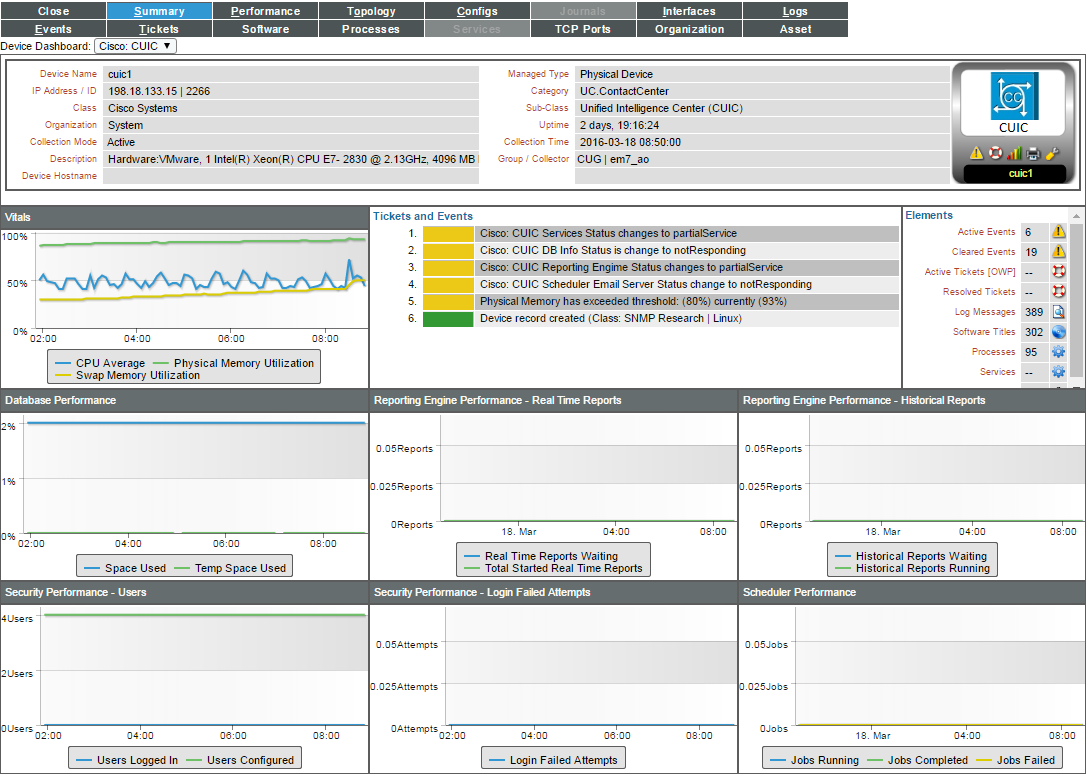Open the Logs tab

pos(795,11)
